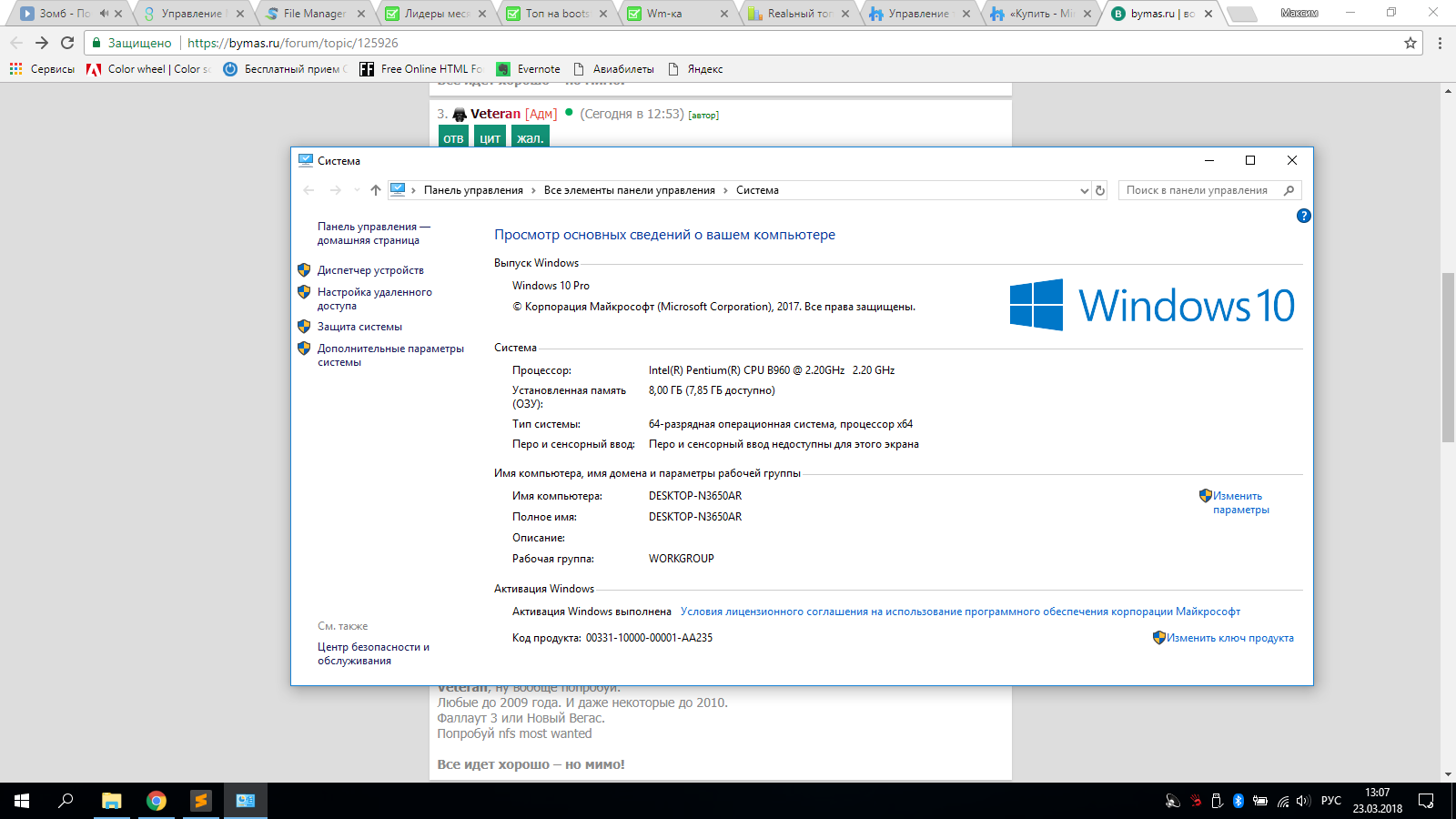Mute audio on the Зомб tab
Viewport: 1456px width, 819px height.
104,14
